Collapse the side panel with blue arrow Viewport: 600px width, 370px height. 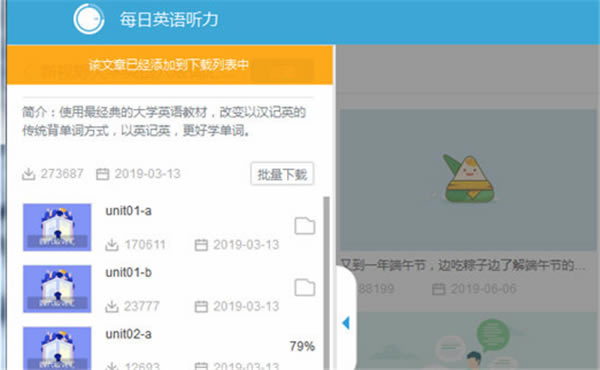tap(346, 323)
